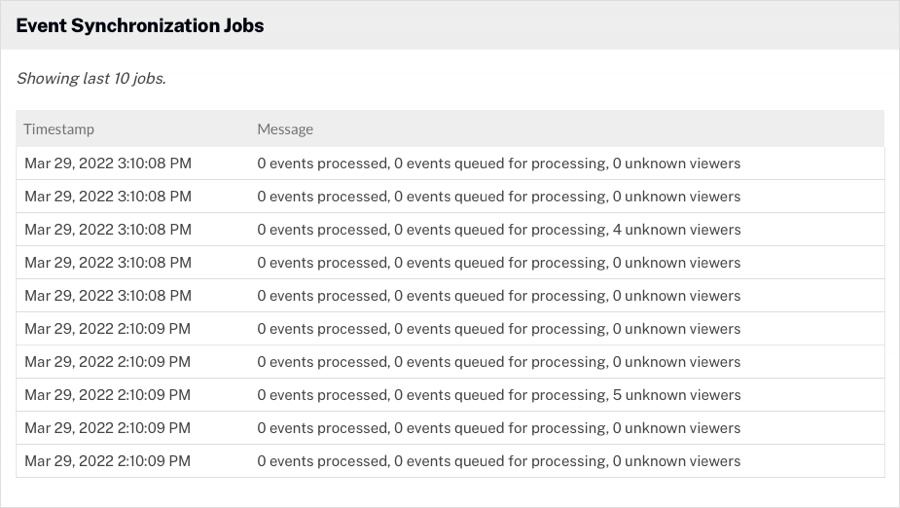Click the second-to-last row's timestamp
Viewport: 900px width, 508px height.
tap(108, 428)
